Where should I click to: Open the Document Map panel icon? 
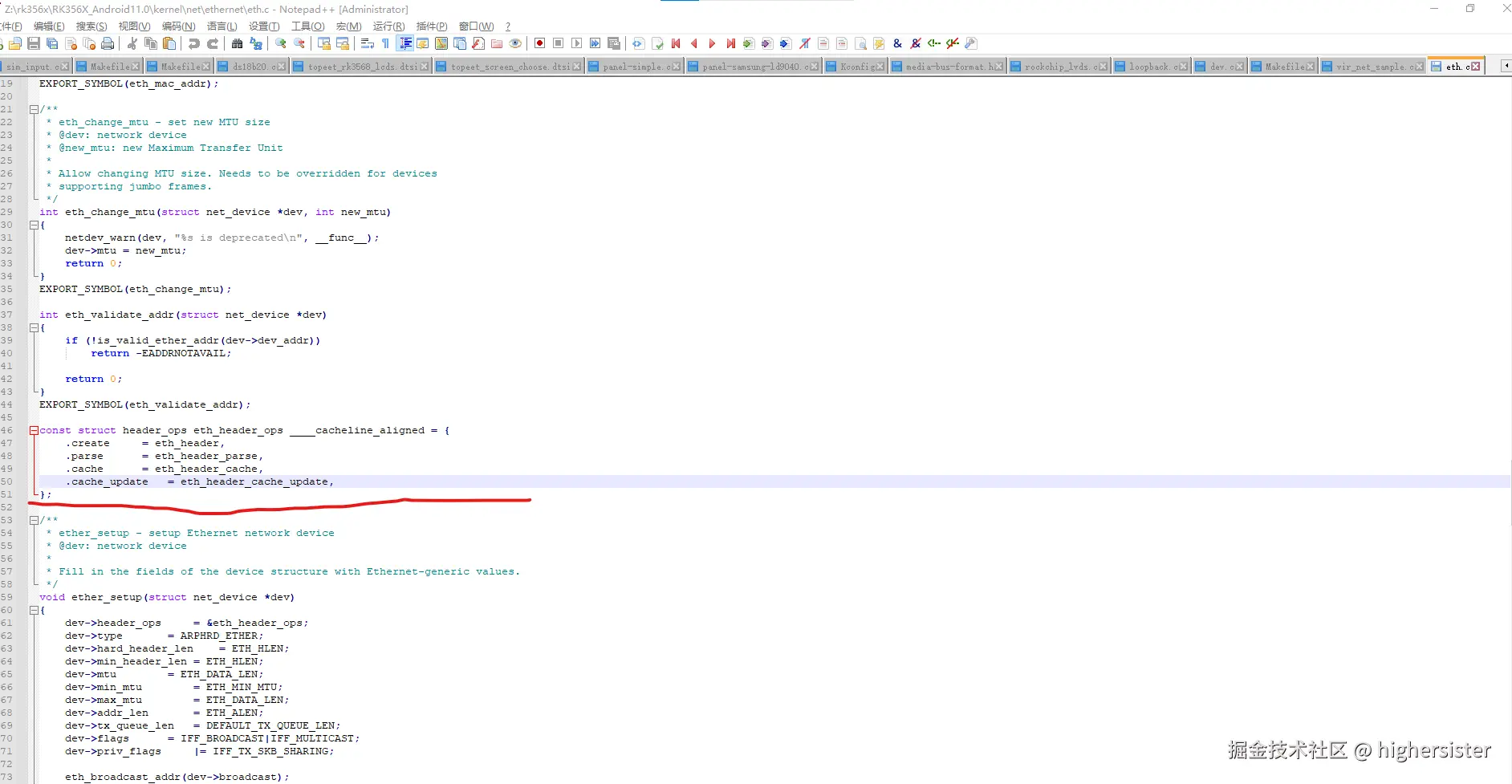click(x=441, y=43)
